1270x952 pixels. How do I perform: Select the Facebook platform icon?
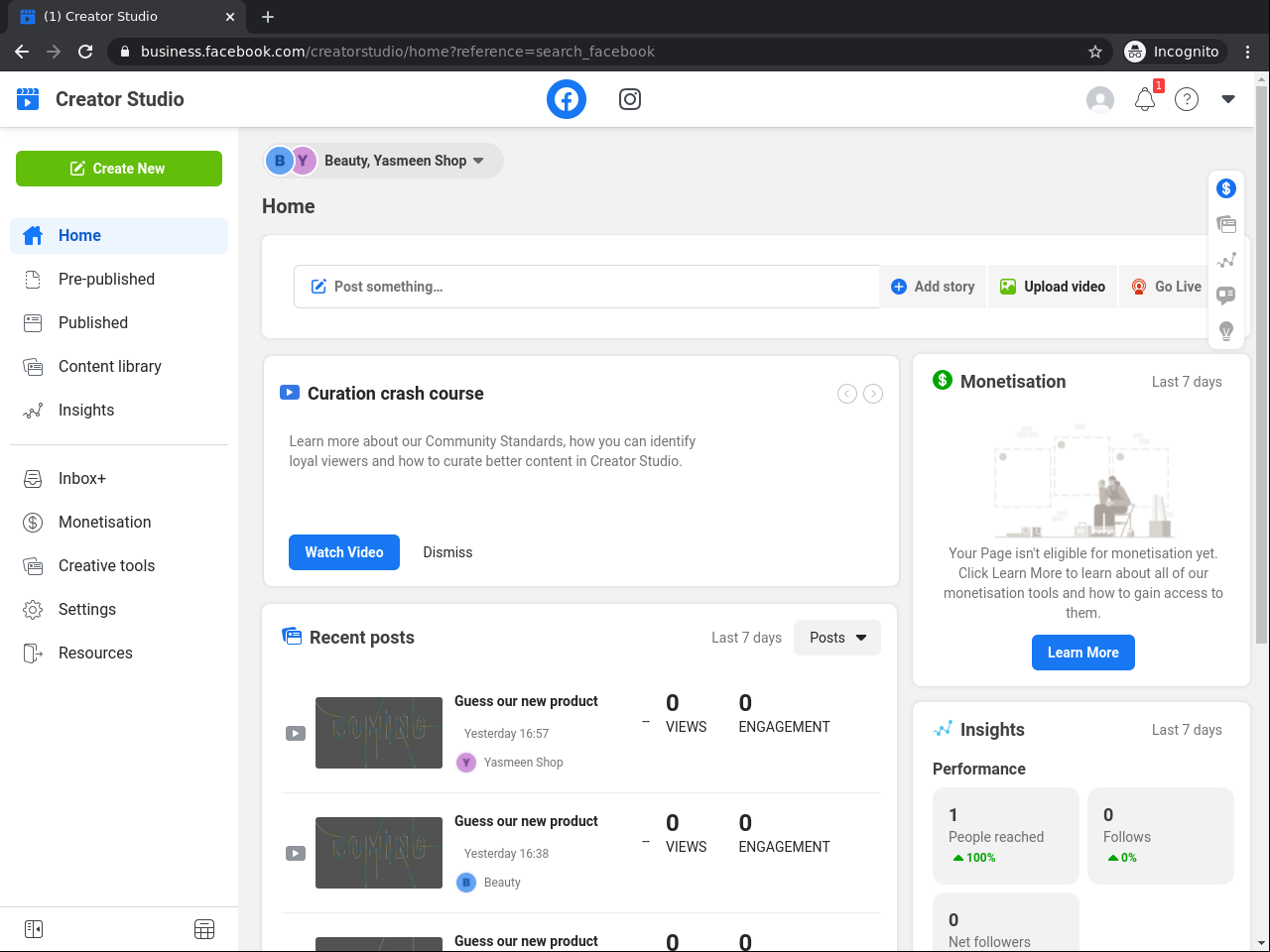click(x=567, y=99)
